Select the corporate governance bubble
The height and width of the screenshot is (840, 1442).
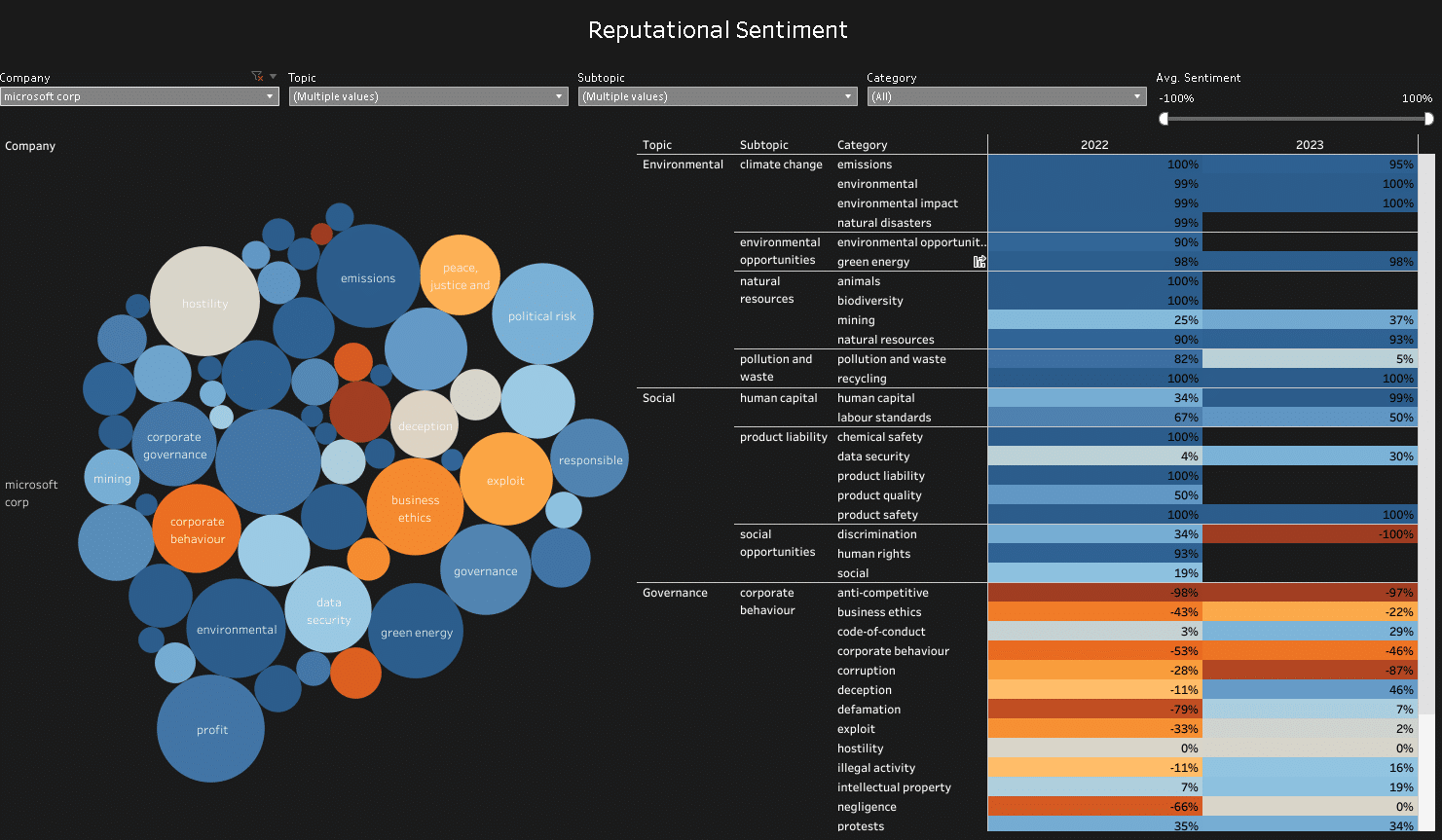click(175, 444)
